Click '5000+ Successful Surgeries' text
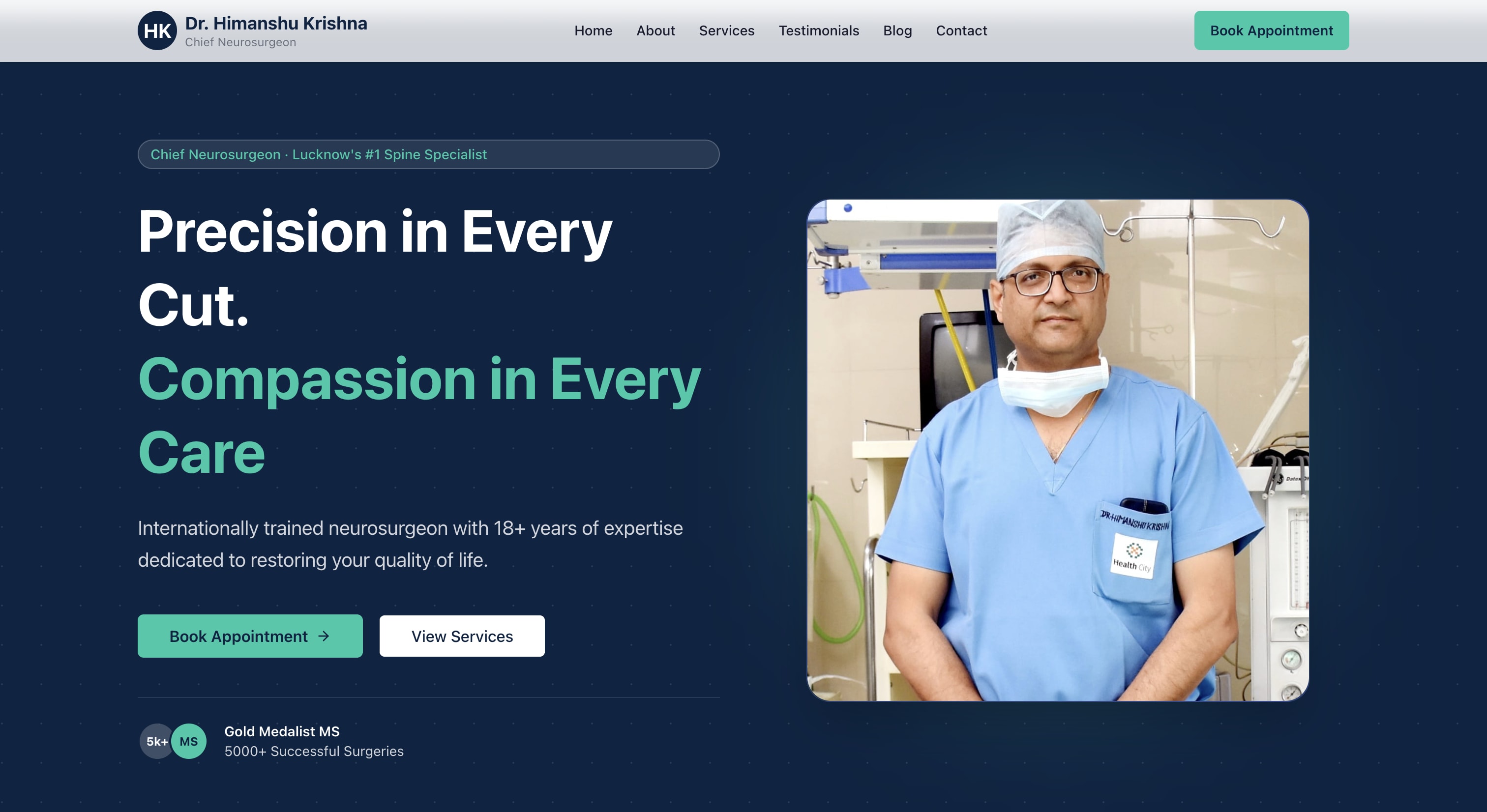The image size is (1487, 812). coord(314,751)
